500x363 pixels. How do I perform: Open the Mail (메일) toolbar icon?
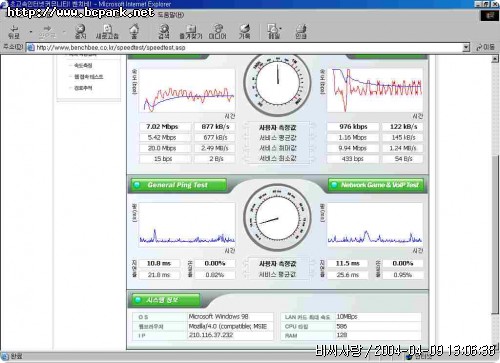(274, 32)
